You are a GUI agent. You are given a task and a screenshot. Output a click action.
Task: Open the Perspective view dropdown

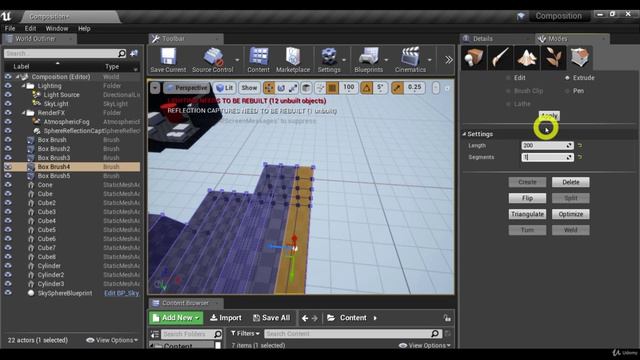[187, 88]
